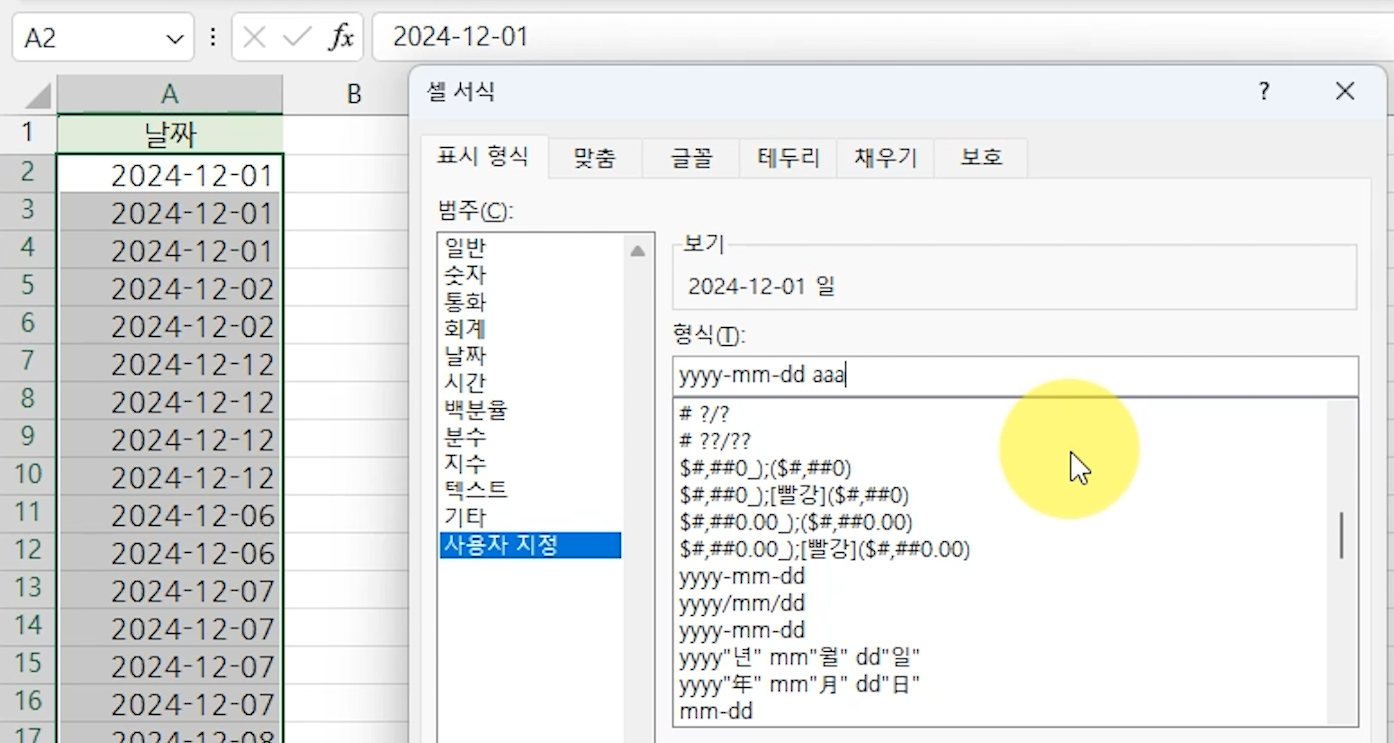Select 지수 category

[530, 463]
